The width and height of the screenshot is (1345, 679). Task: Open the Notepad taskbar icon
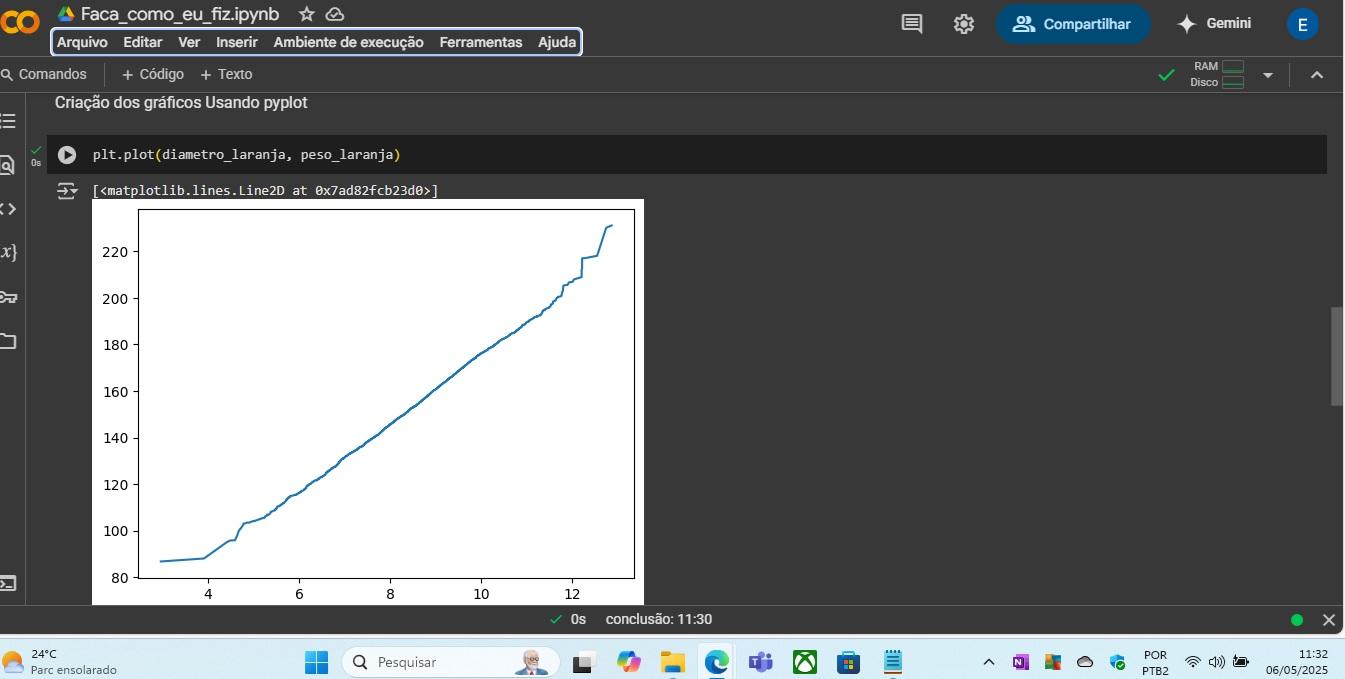coord(893,662)
